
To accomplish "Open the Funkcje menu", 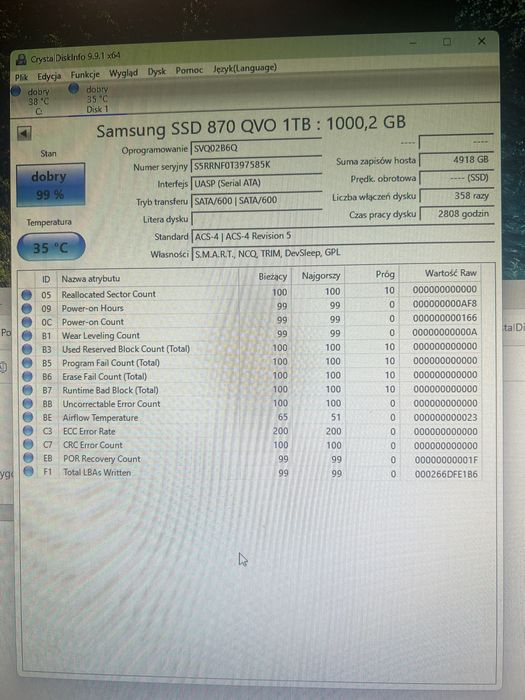I will pyautogui.click(x=85, y=75).
